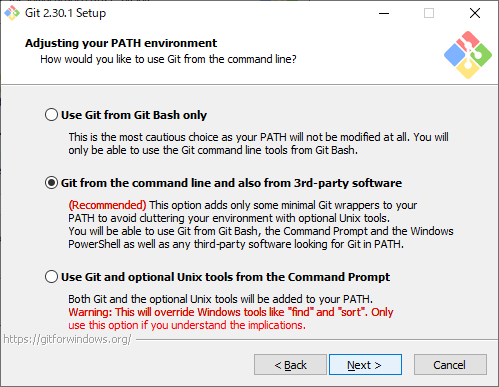Click the "3rd-party software" option label
Viewport: 499px width, 387px height.
231,183
